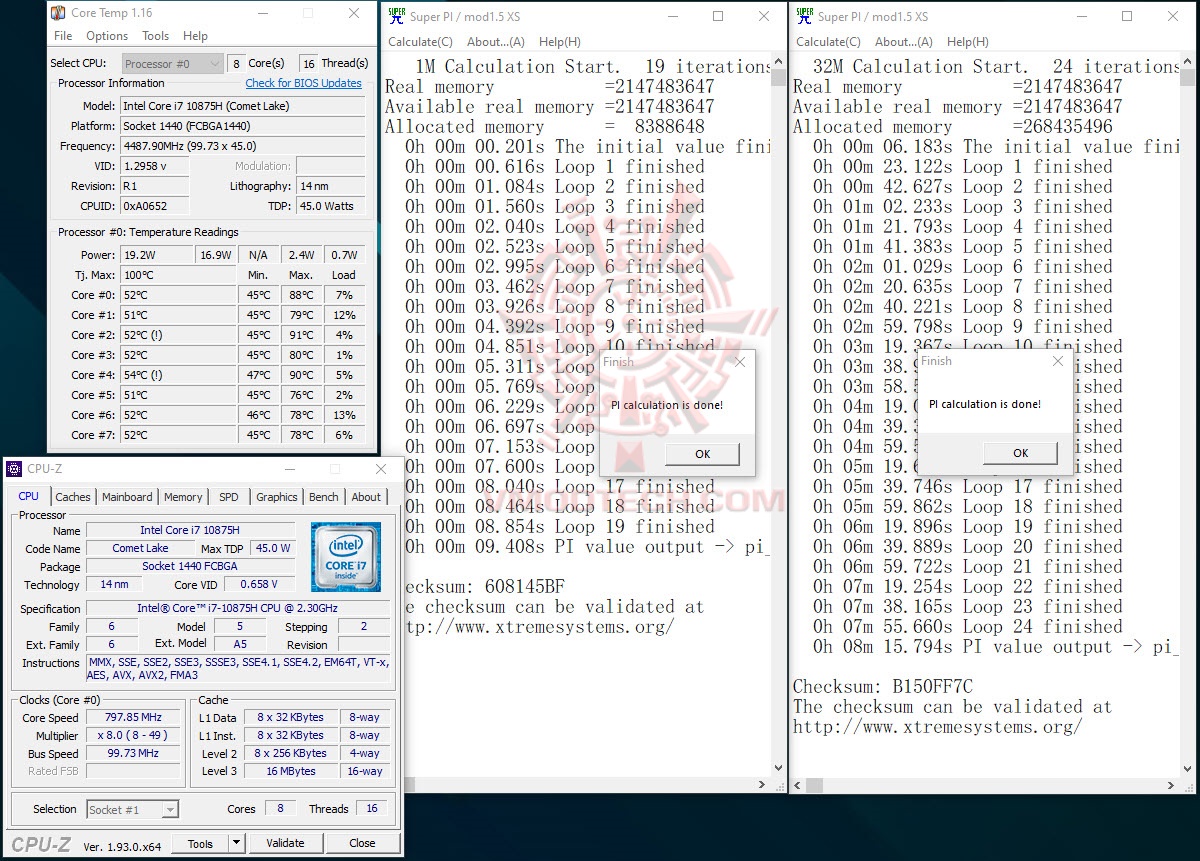Open the Options menu in Core Temp
This screenshot has width=1200, height=861.
(x=107, y=36)
